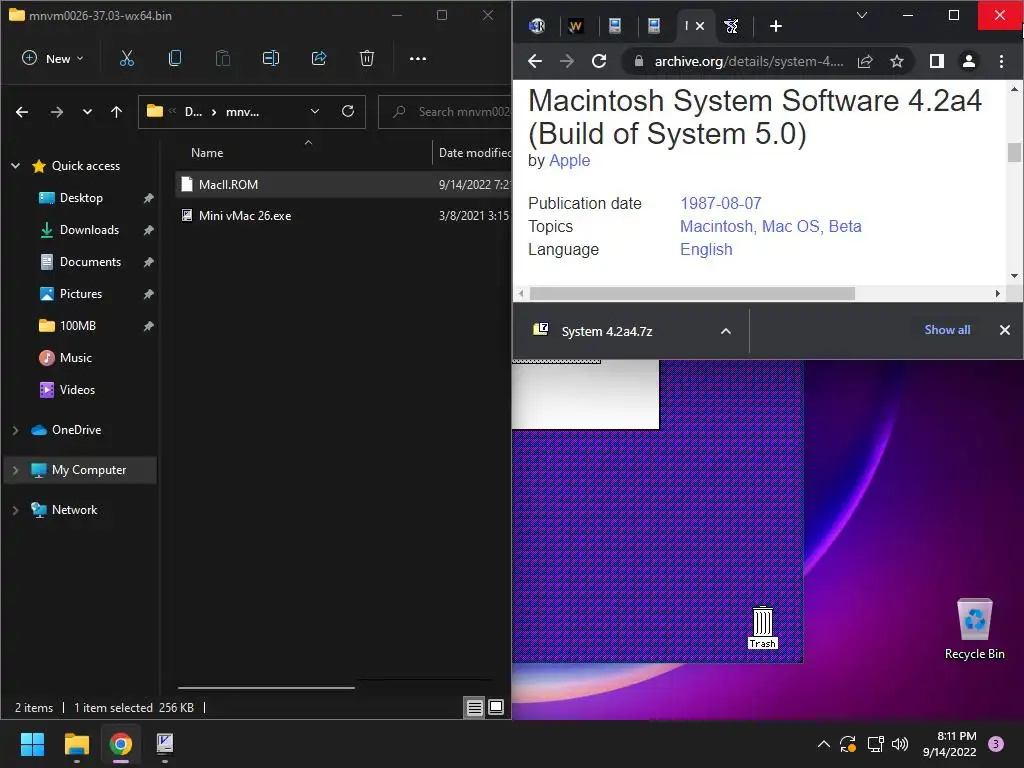Expand the OneDrive tree node
The width and height of the screenshot is (1024, 768).
(x=16, y=430)
